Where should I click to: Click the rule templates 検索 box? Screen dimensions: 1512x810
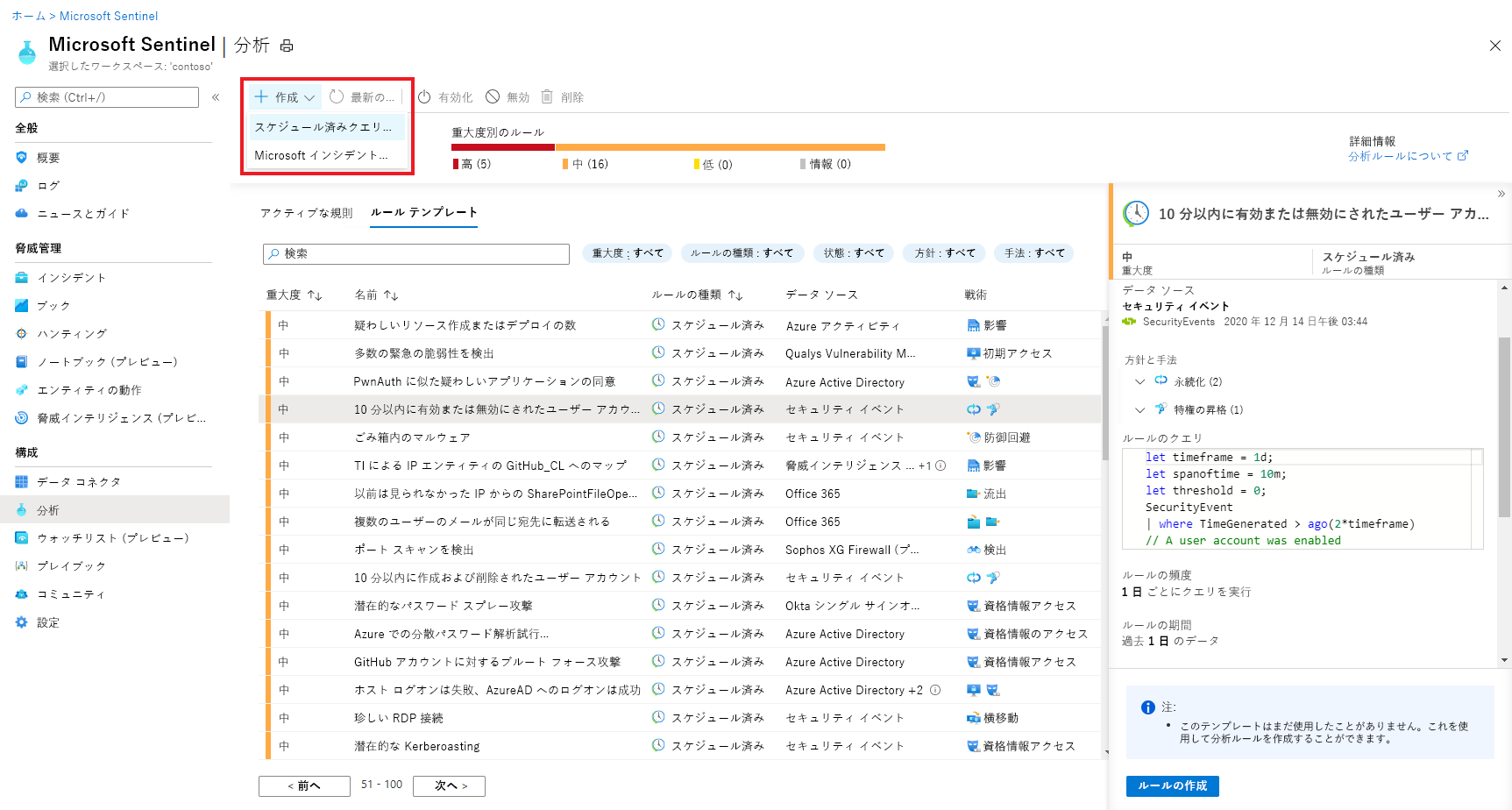(416, 253)
